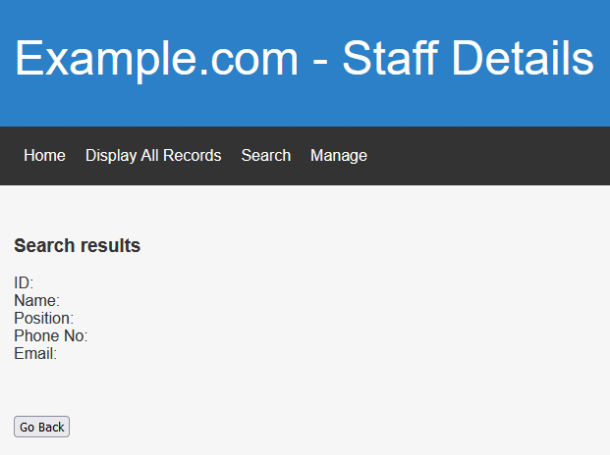This screenshot has height=455, width=610.
Task: Click the "Search results" heading
Action: coord(77,246)
